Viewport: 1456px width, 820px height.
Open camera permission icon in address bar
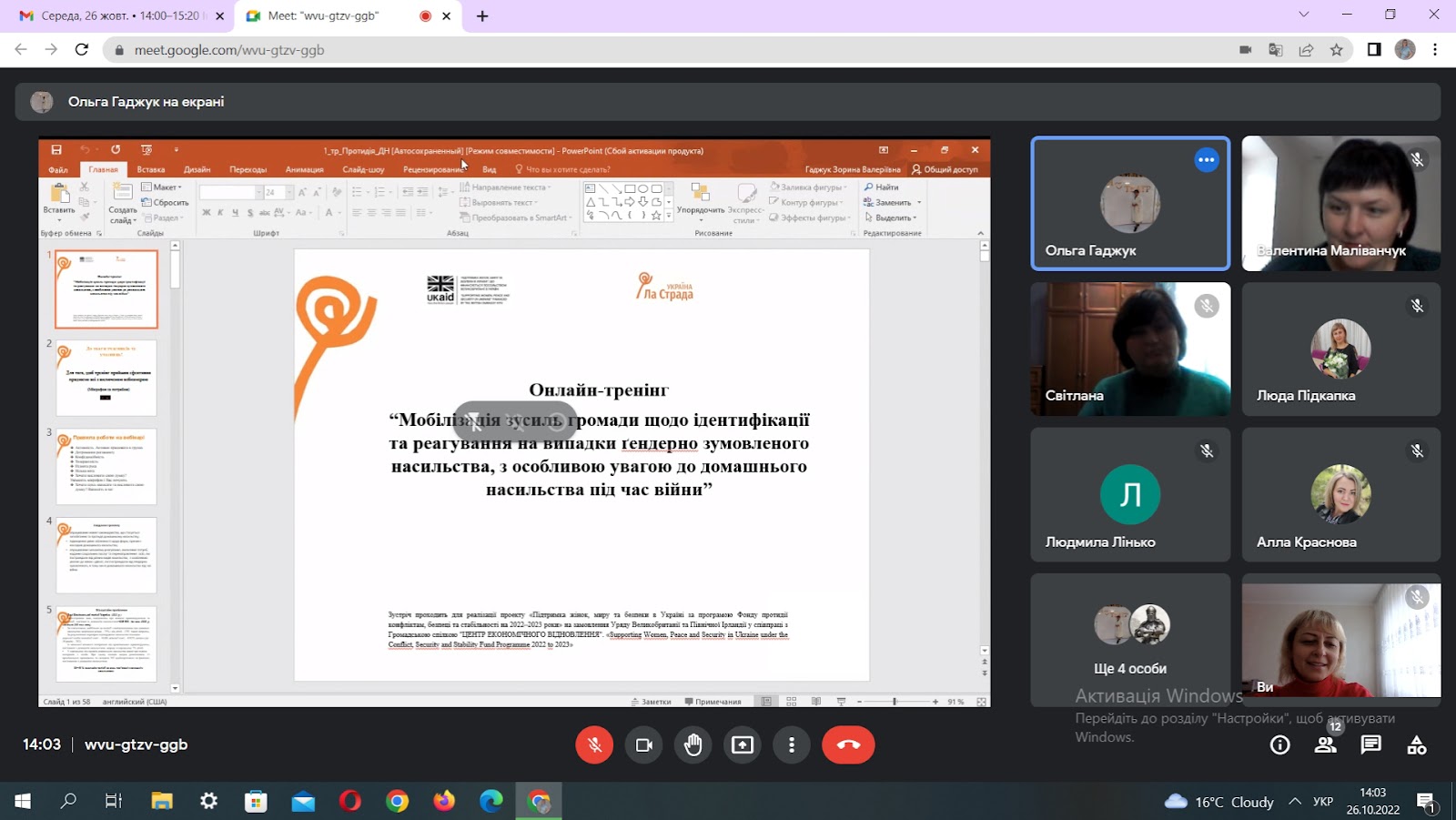pyautogui.click(x=1246, y=50)
